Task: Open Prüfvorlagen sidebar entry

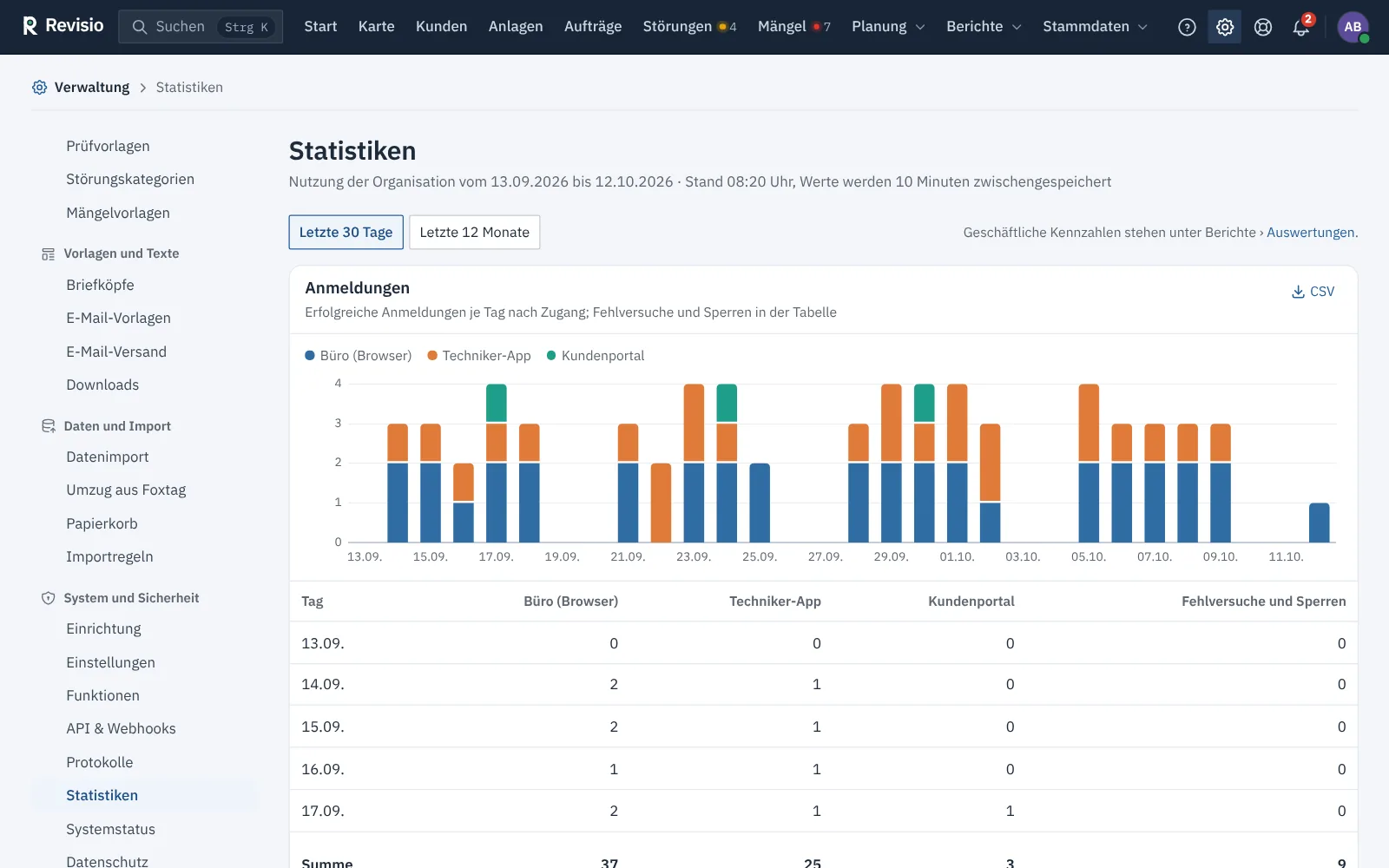Action: tap(108, 146)
